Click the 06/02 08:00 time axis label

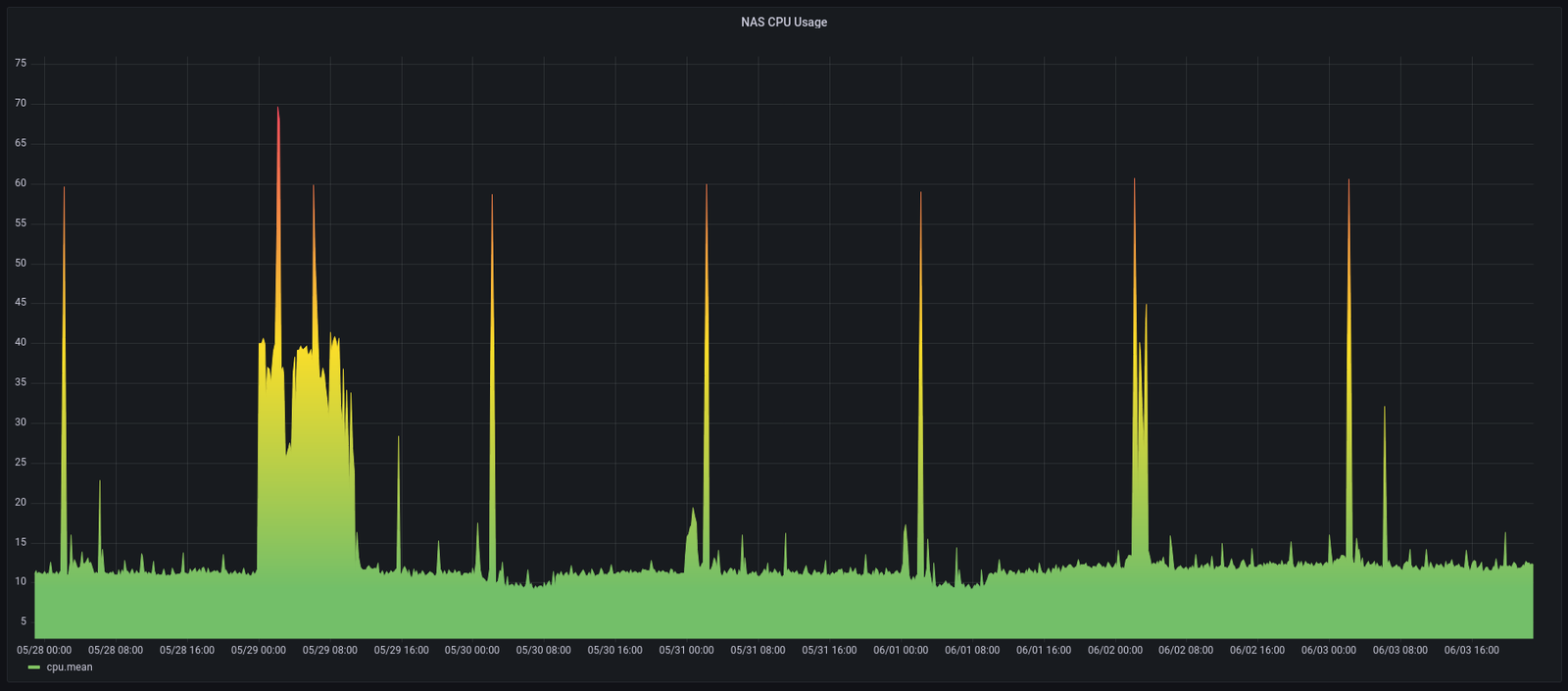pos(1186,650)
